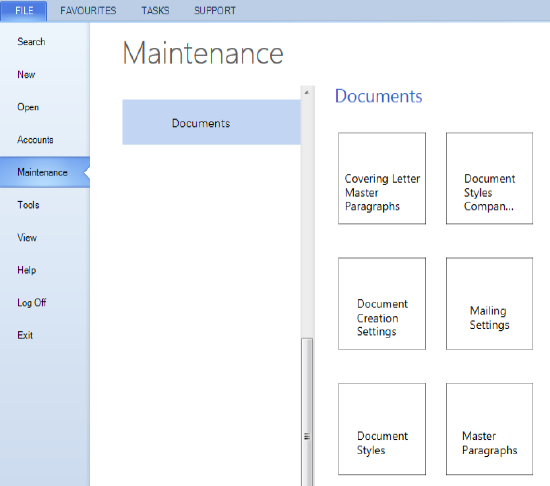The height and width of the screenshot is (486, 550).
Task: Open the Tools menu item
Action: (x=45, y=205)
